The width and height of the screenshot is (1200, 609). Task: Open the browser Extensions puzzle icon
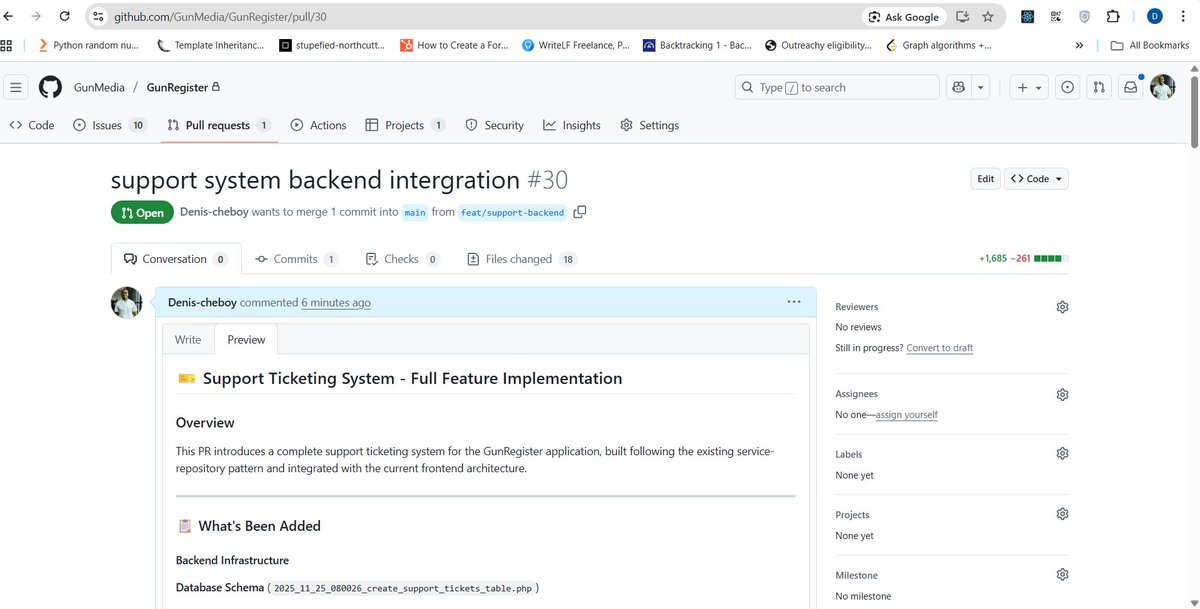click(1113, 17)
